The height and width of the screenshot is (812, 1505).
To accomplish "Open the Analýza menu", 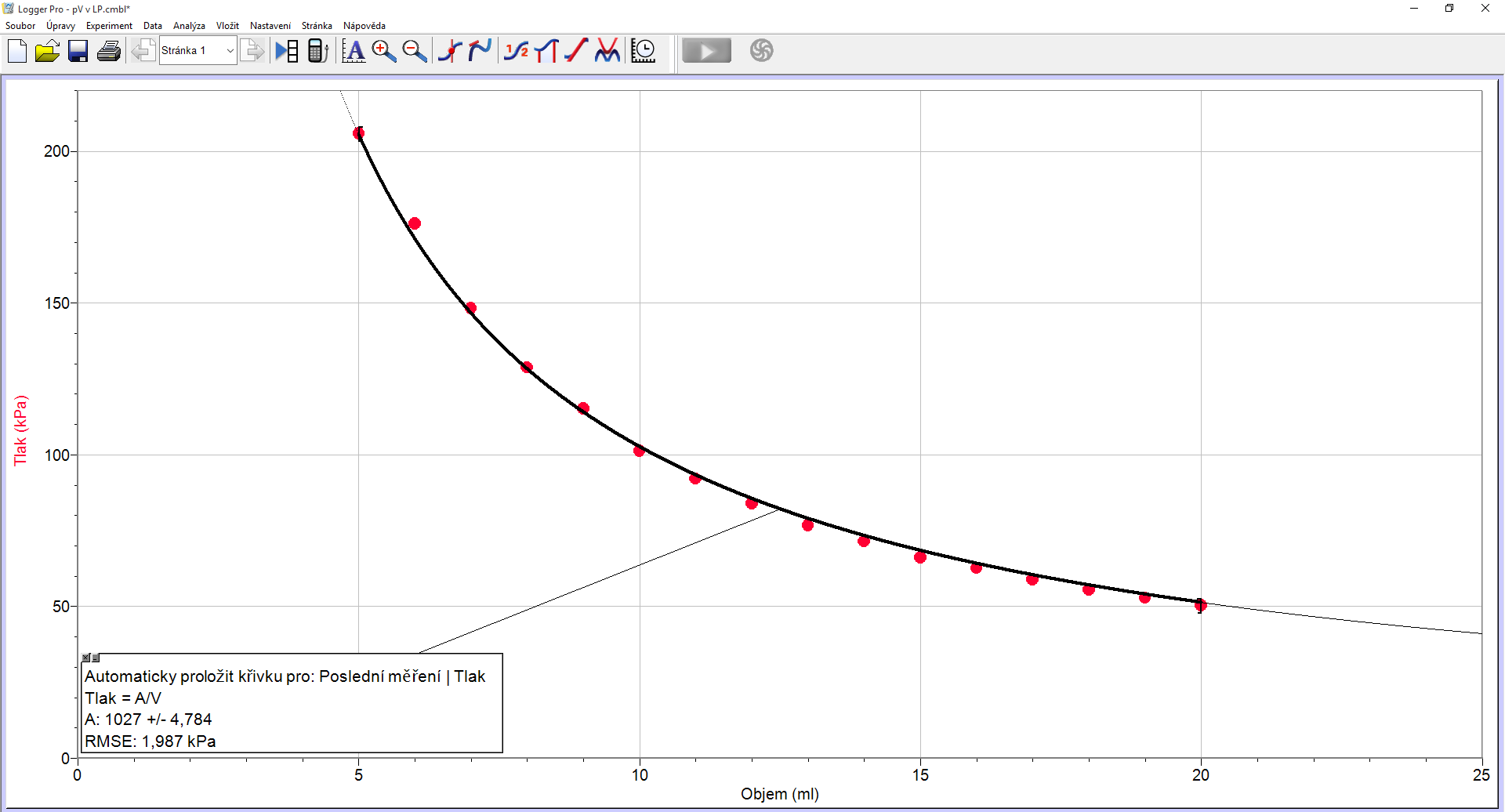I will click(189, 26).
